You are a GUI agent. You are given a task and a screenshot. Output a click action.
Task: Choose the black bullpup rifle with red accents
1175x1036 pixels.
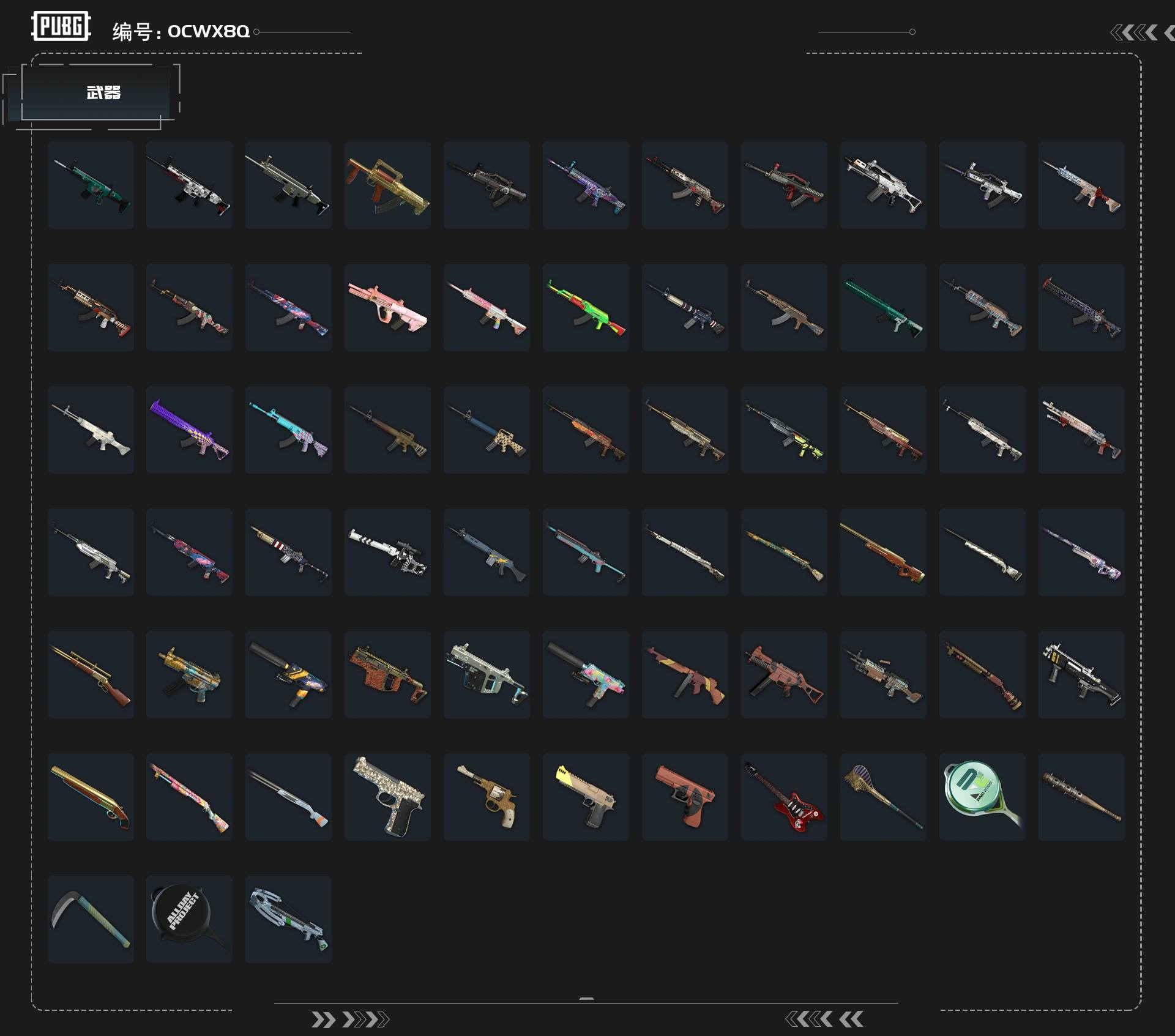(x=784, y=185)
